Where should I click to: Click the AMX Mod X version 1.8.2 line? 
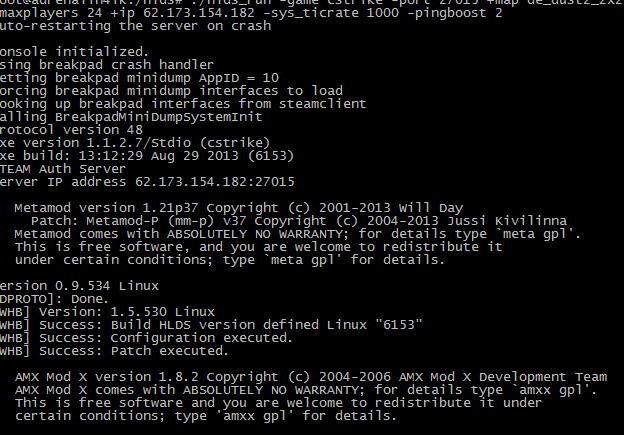(311, 377)
